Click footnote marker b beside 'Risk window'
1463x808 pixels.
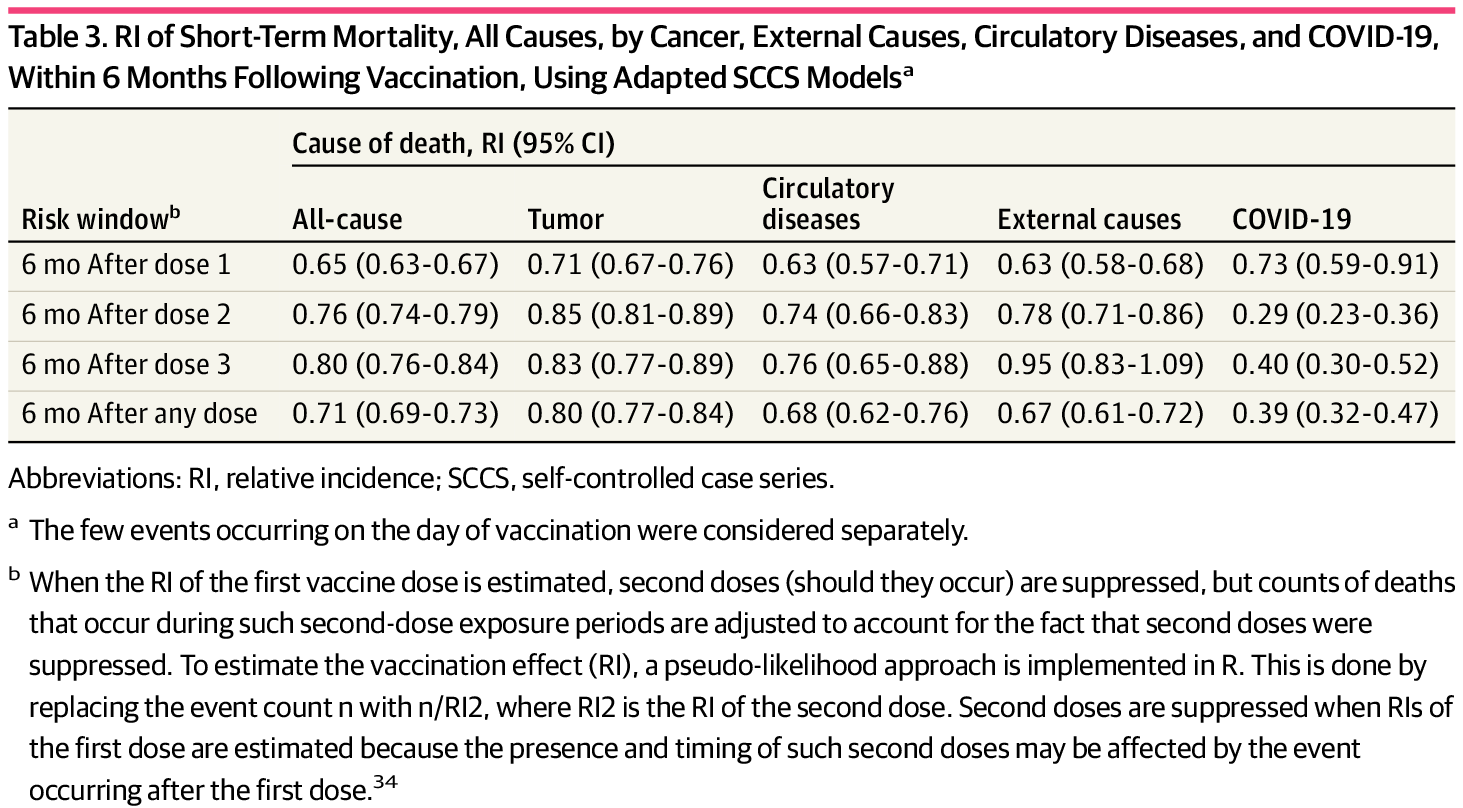click(x=173, y=212)
